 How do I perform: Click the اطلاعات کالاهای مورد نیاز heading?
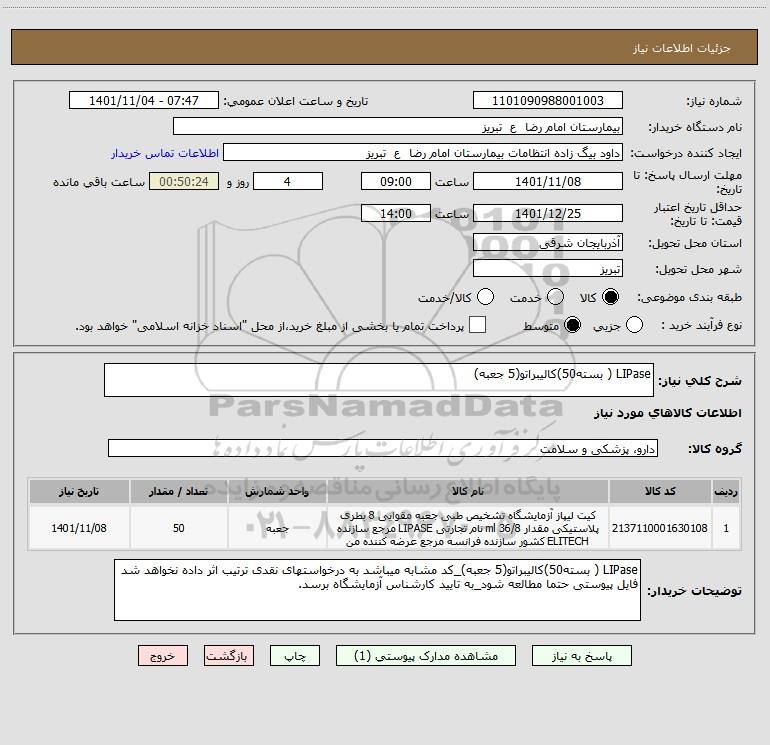(667, 413)
